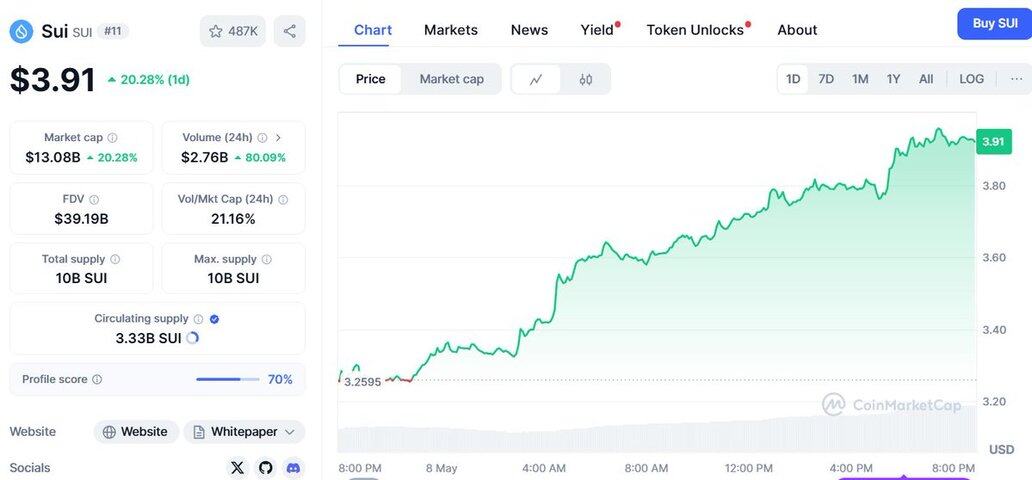The width and height of the screenshot is (1032, 480).
Task: Open more chart options ellipsis menu
Action: [x=1017, y=79]
